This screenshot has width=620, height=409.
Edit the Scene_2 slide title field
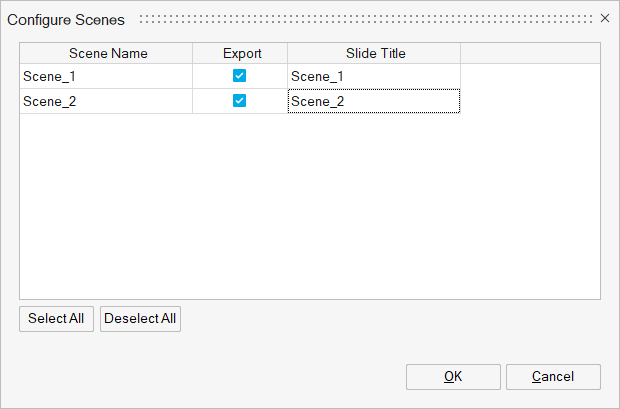click(x=373, y=101)
